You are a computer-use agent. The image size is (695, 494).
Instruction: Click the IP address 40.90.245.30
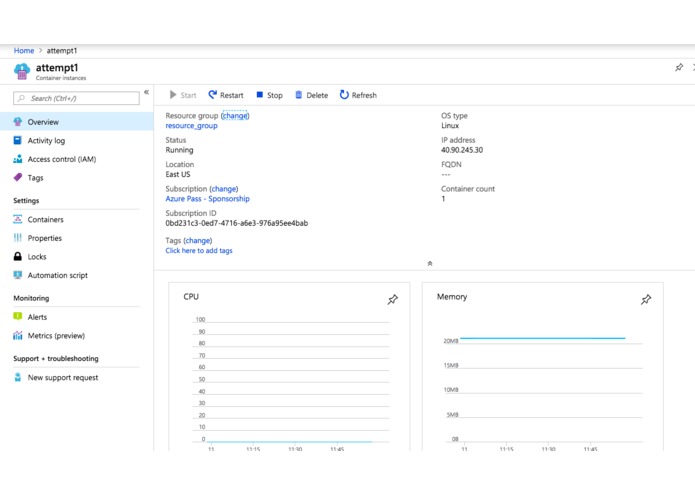click(x=462, y=150)
